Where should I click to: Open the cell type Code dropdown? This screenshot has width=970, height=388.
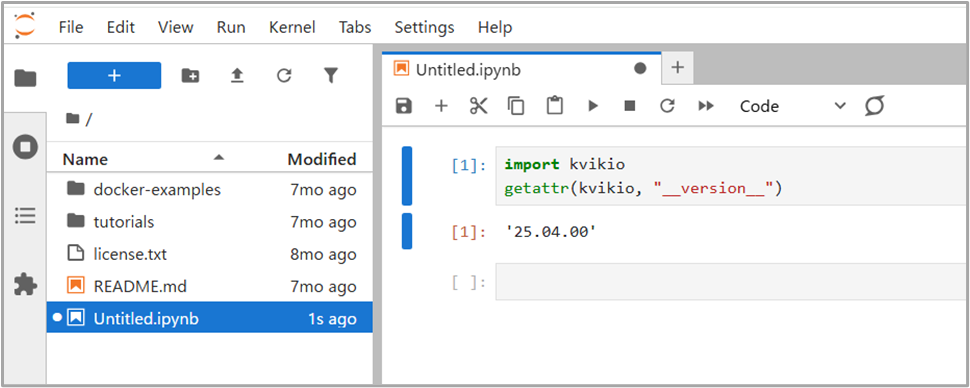point(792,106)
